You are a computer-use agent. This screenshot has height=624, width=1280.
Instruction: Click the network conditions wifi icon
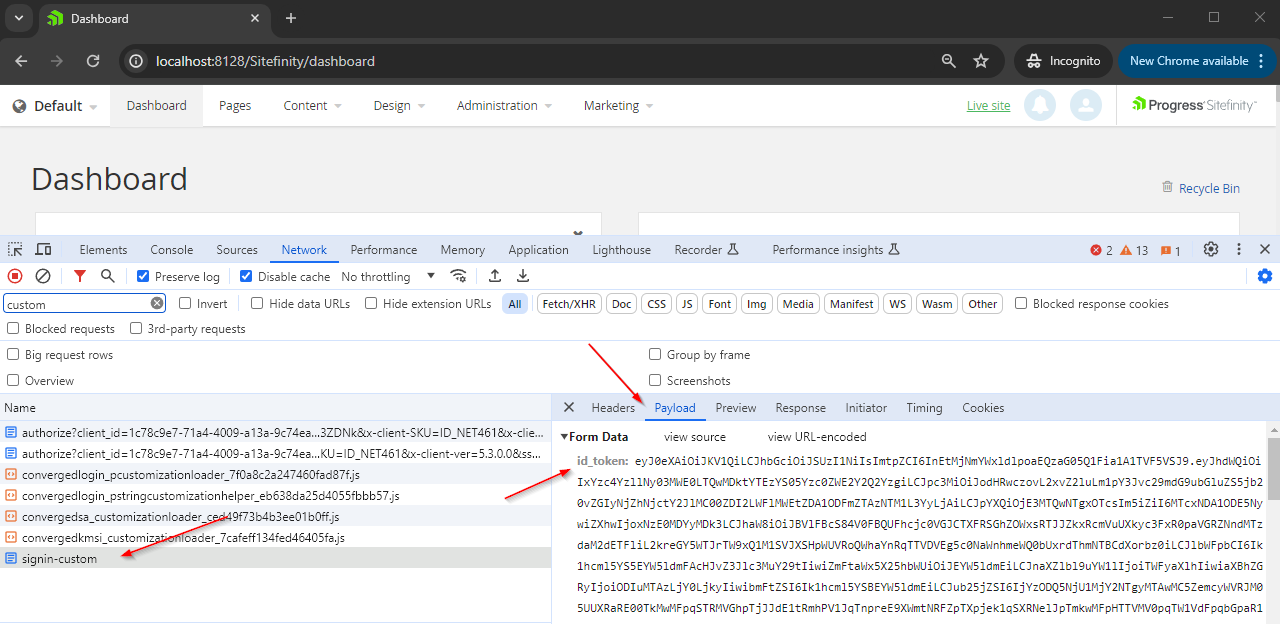(459, 276)
